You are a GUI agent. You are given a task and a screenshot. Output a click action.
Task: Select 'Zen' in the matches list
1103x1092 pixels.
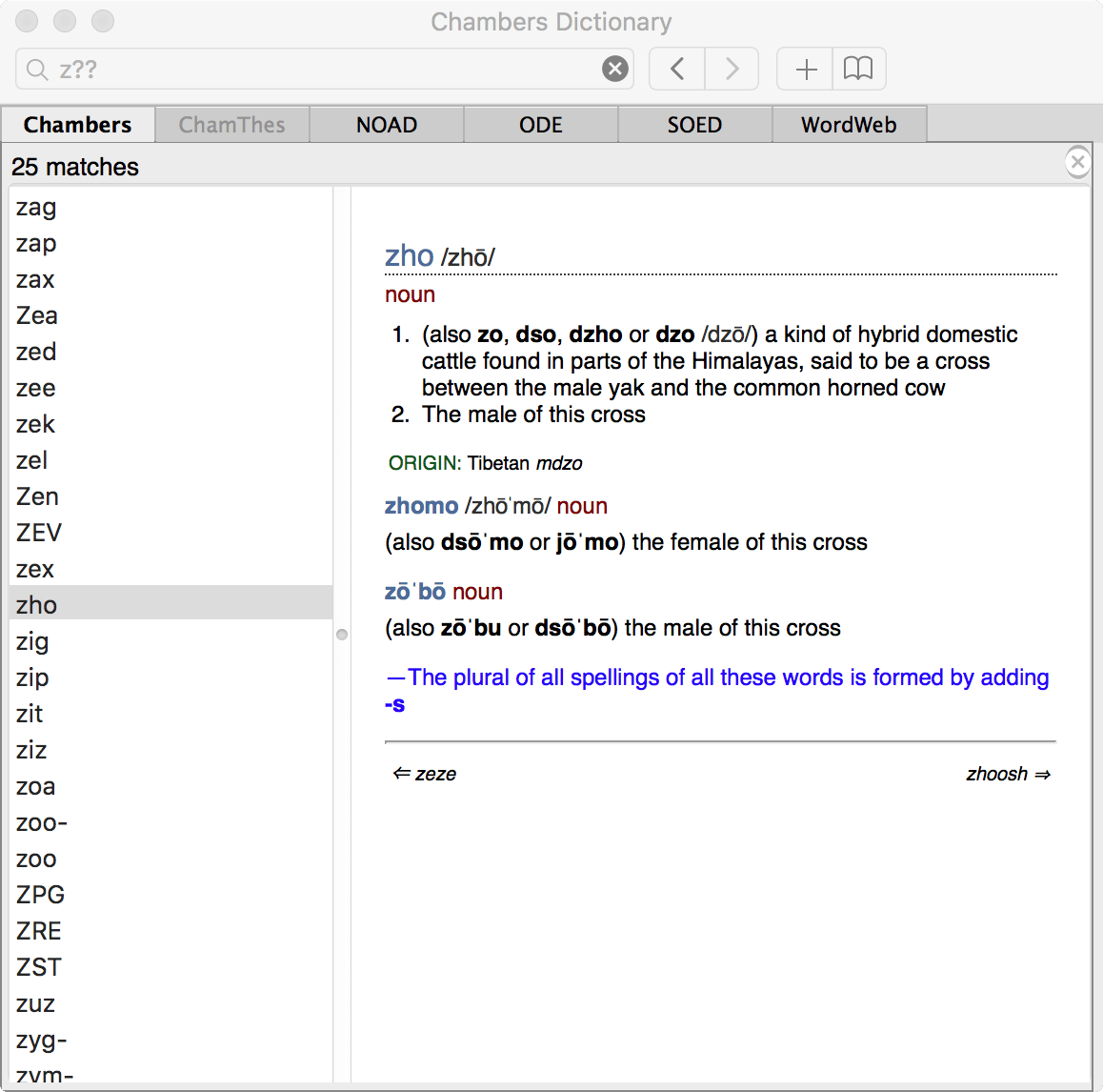170,496
